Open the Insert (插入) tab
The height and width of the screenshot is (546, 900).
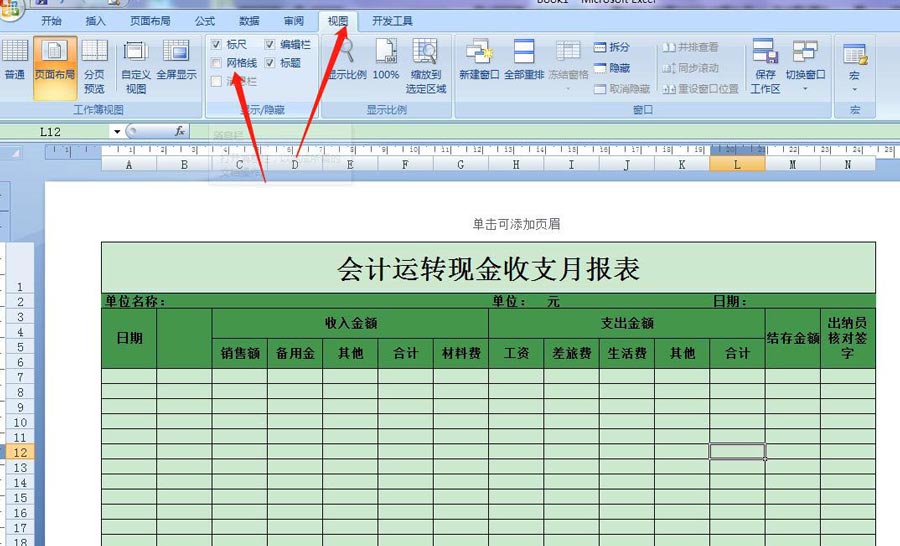tap(95, 21)
